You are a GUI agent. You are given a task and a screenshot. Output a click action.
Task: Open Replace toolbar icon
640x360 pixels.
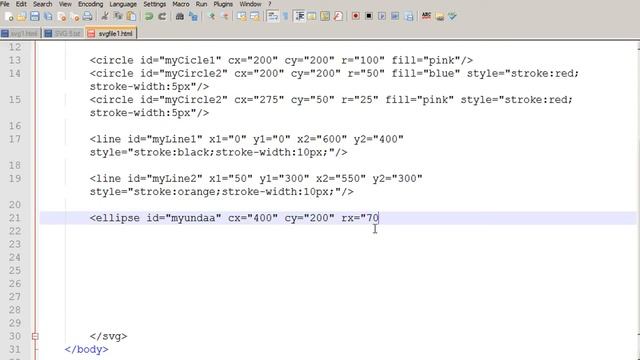193,16
